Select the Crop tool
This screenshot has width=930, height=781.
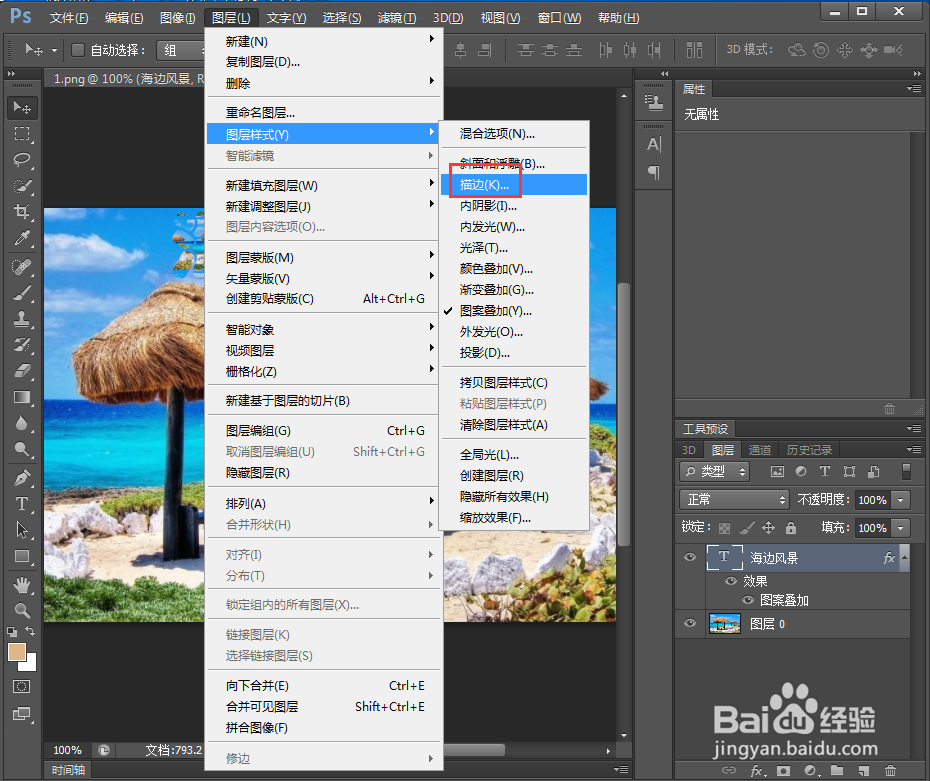tap(22, 212)
